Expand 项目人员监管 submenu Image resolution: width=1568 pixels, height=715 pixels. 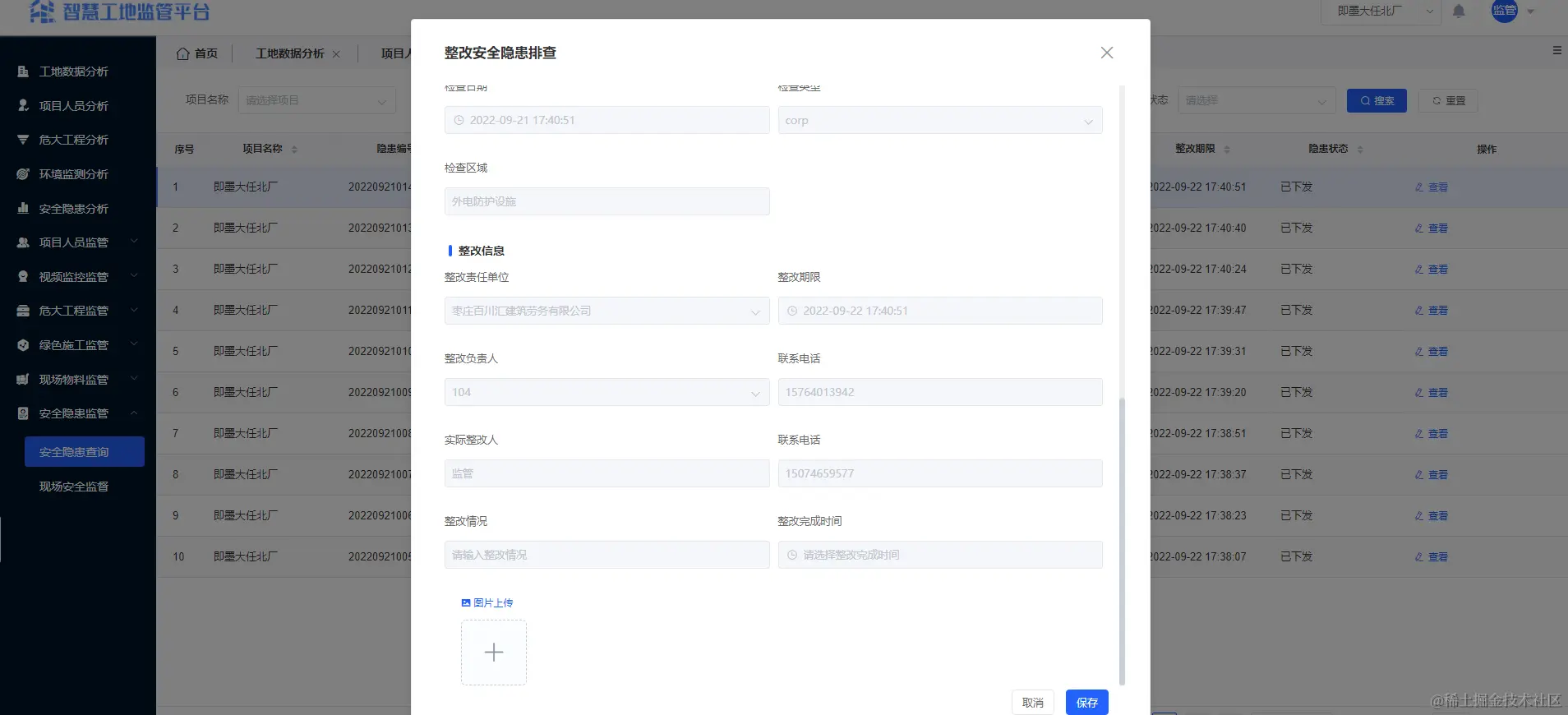pyautogui.click(x=78, y=242)
